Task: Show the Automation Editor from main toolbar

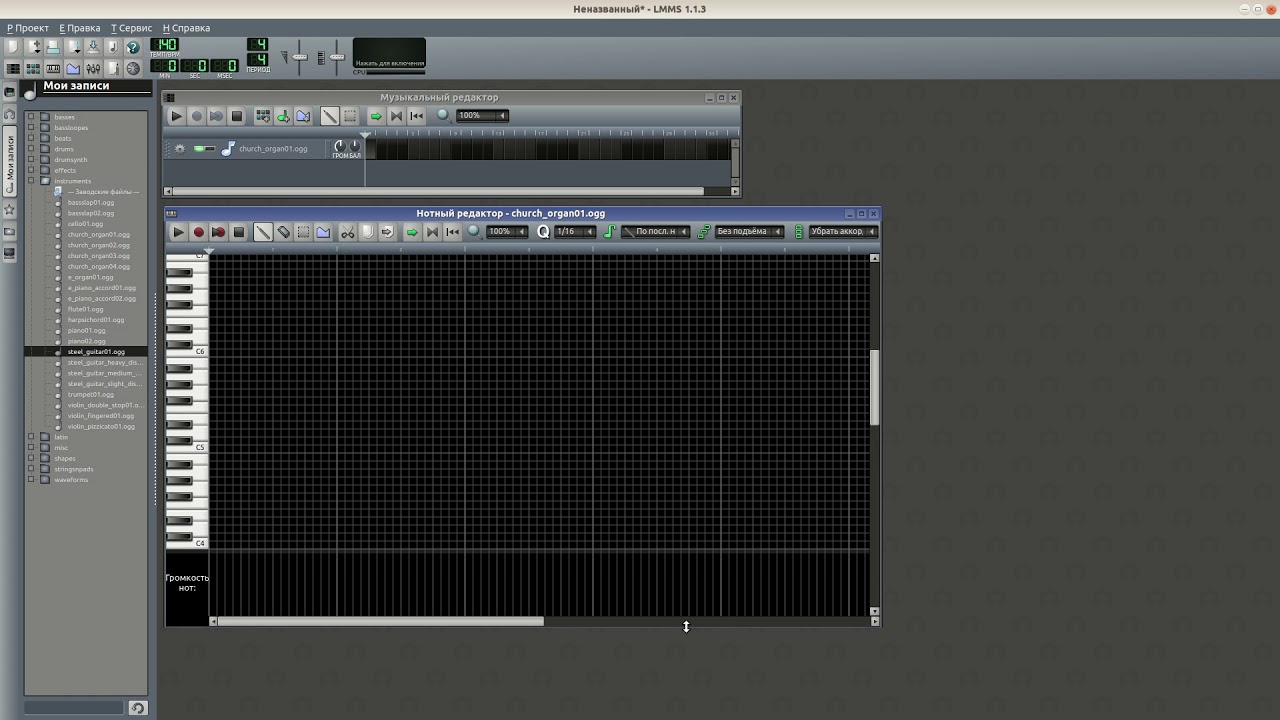Action: pyautogui.click(x=73, y=68)
